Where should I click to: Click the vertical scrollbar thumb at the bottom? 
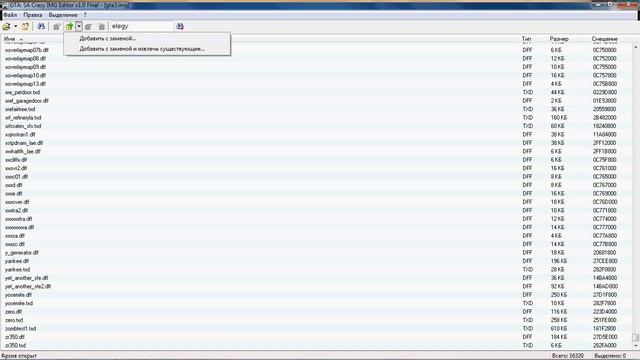[x=636, y=338]
